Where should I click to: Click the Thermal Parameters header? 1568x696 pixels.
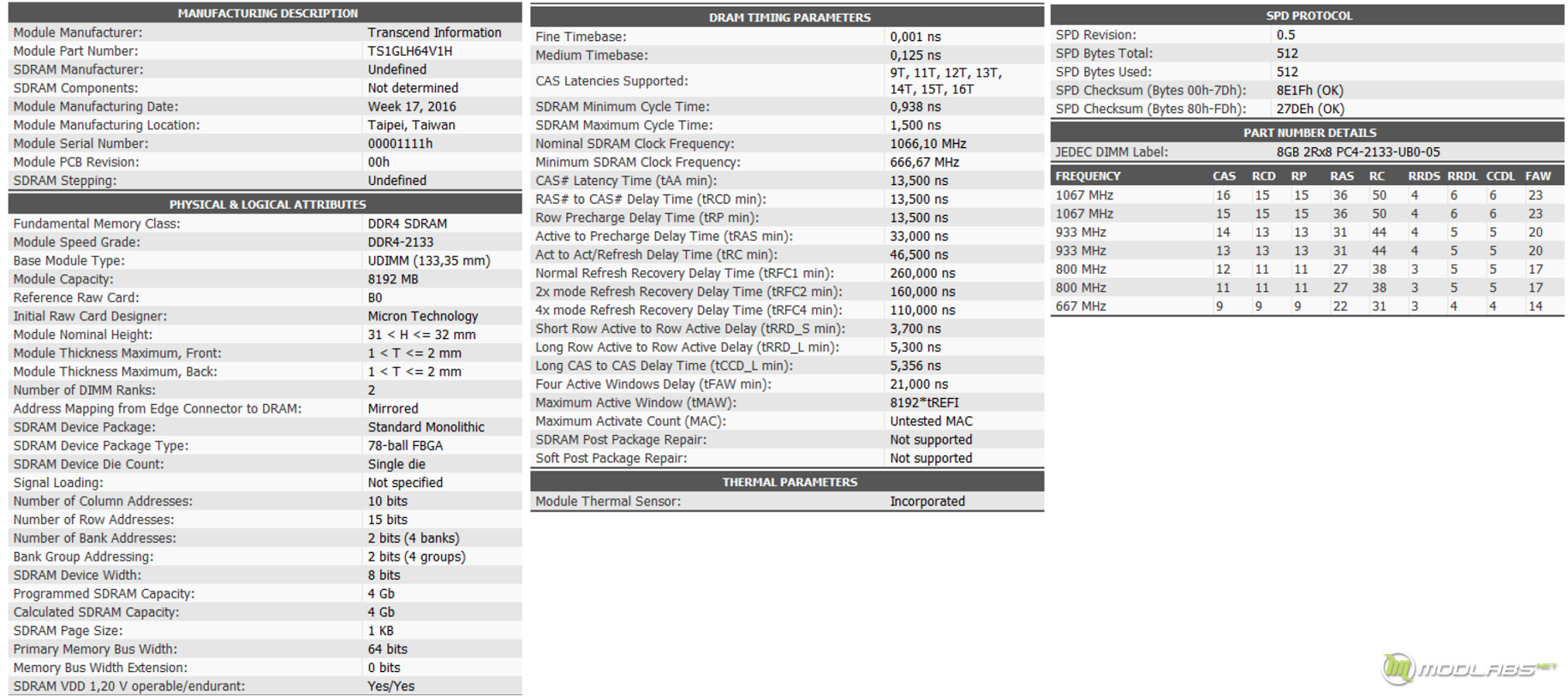[790, 482]
